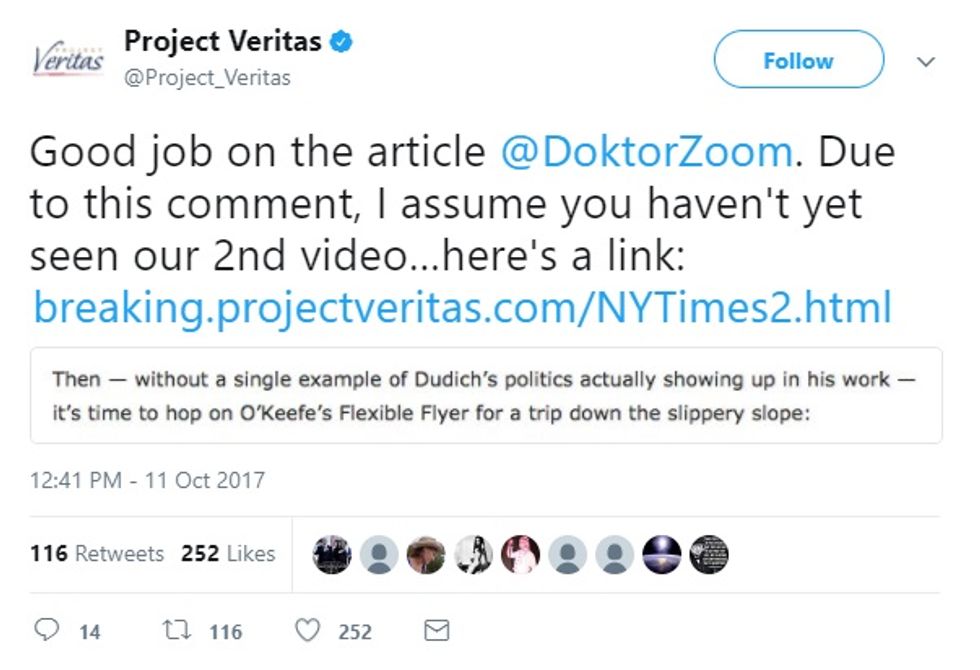This screenshot has width=980, height=670.
Task: Click the direct message envelope icon
Action: point(437,630)
